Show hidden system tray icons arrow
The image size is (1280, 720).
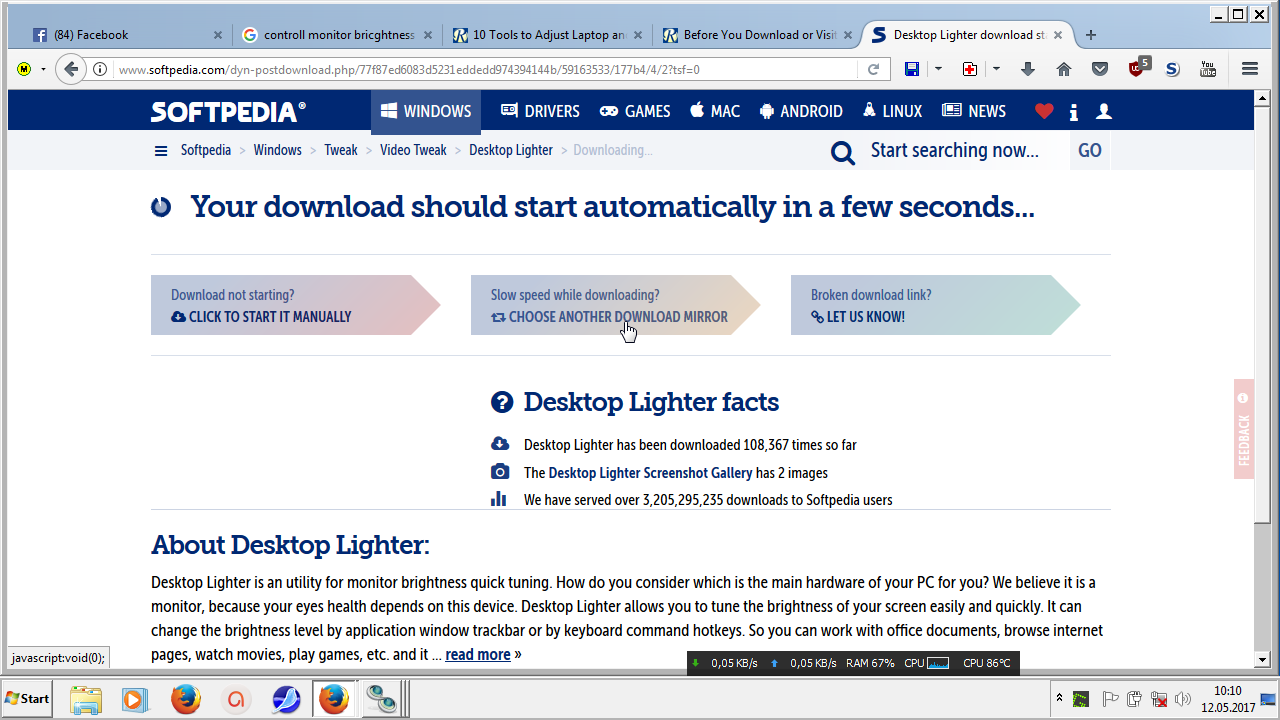click(1059, 697)
